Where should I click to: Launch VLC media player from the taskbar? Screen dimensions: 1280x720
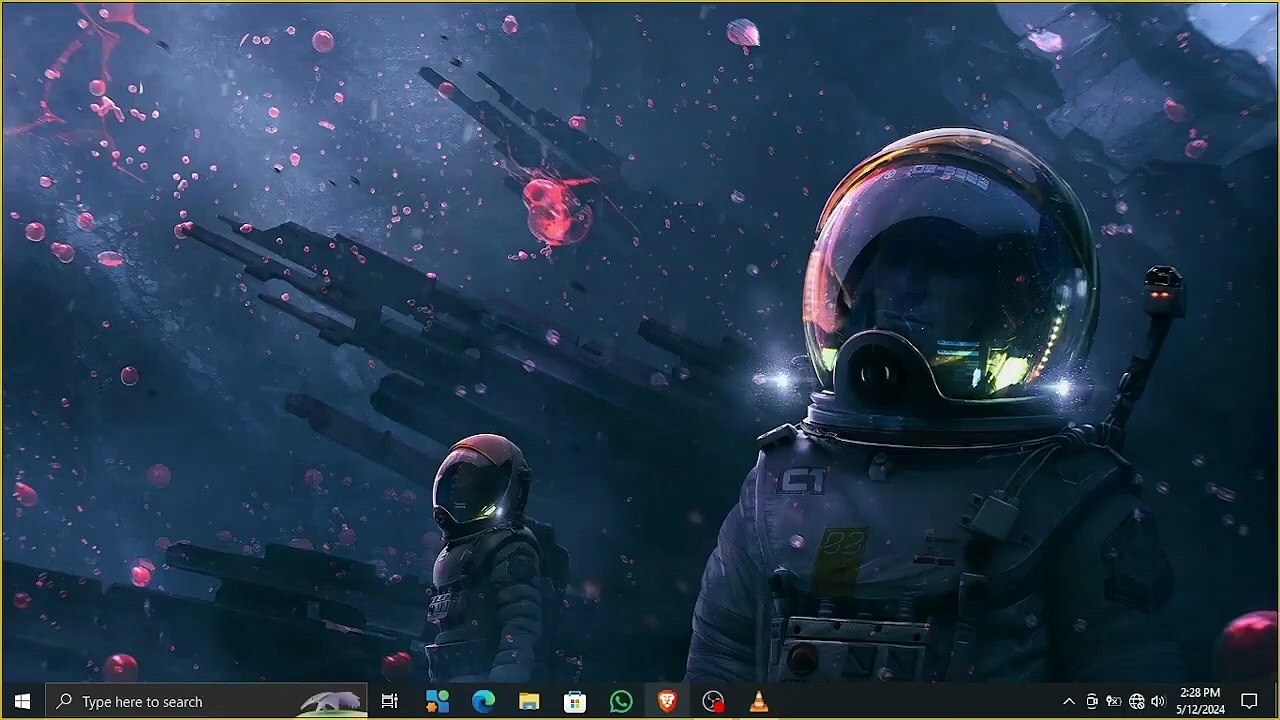[759, 701]
